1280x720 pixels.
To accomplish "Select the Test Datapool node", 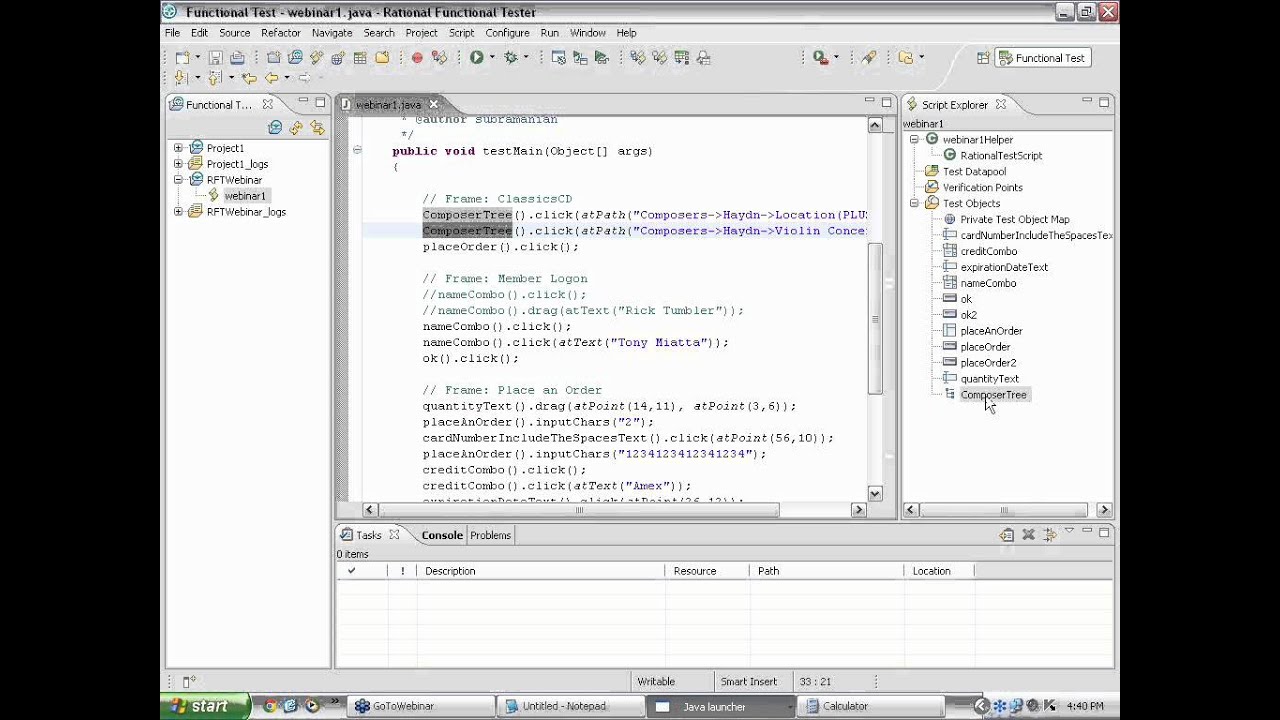I will (x=974, y=171).
